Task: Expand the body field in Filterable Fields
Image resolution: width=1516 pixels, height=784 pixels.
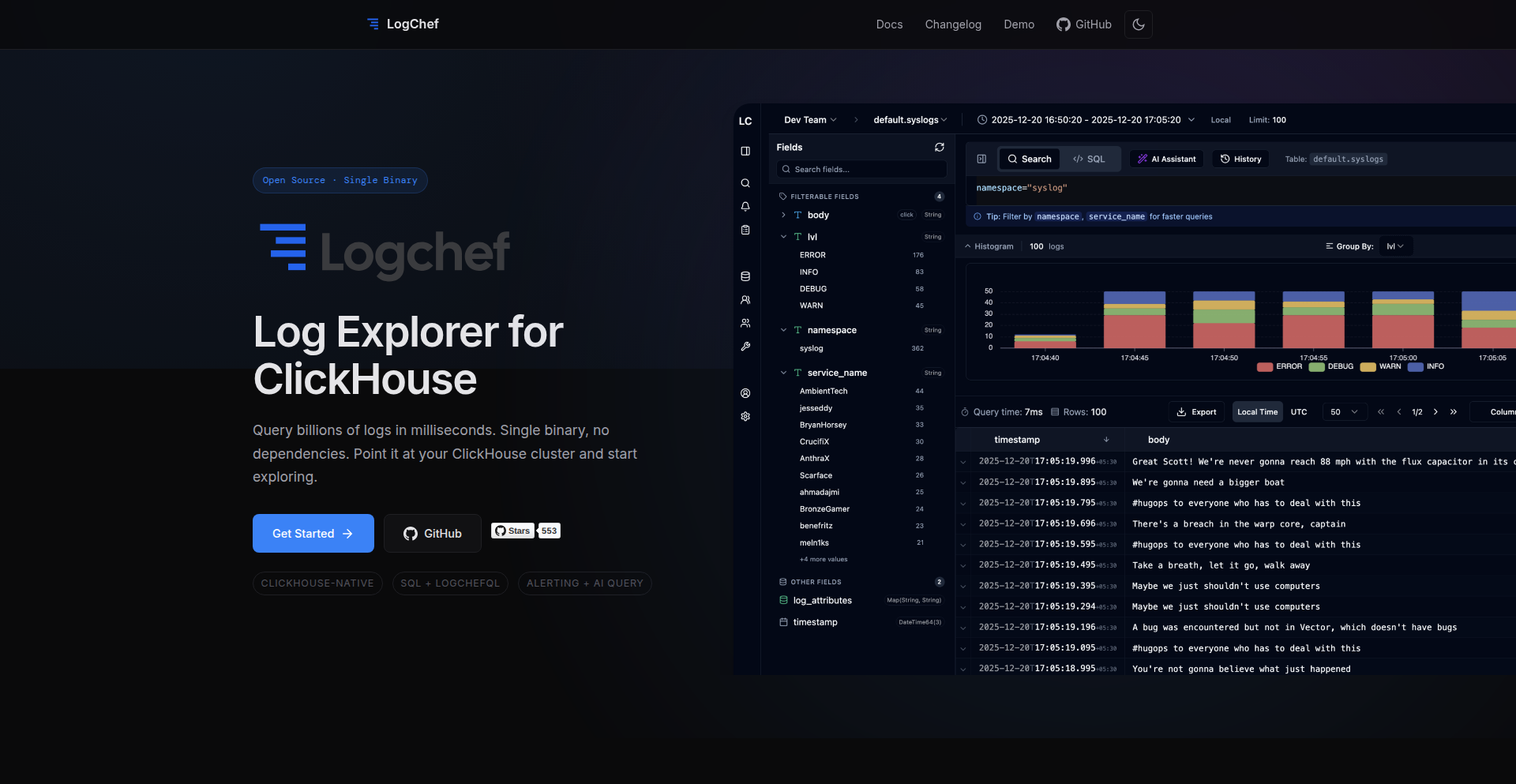Action: (x=783, y=215)
